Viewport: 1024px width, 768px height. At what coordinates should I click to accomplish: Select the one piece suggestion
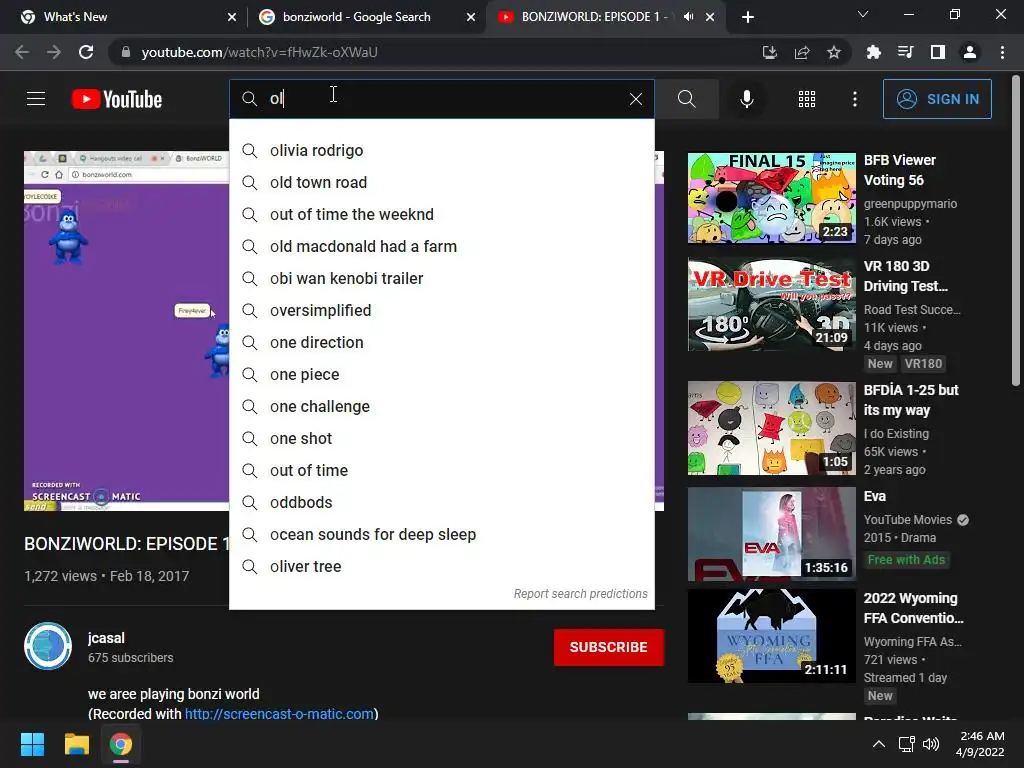[441, 374]
